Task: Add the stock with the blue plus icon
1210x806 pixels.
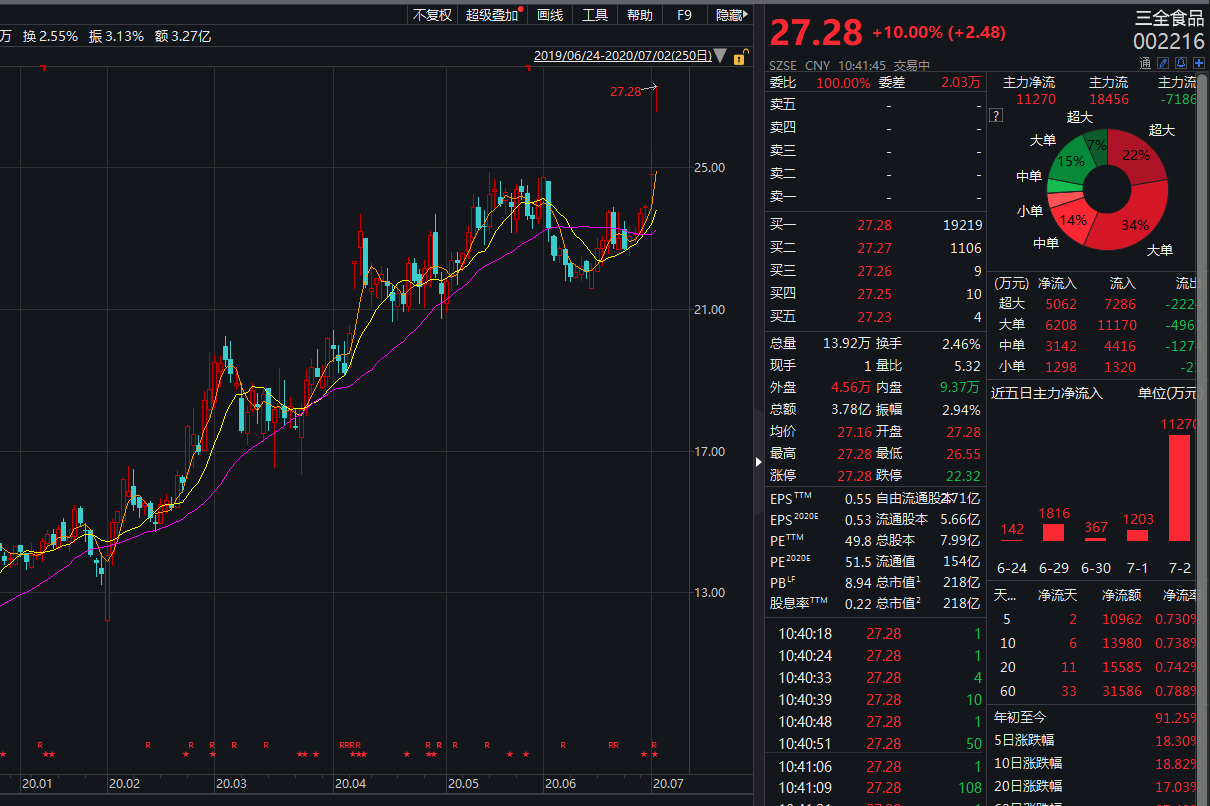Action: click(1198, 64)
